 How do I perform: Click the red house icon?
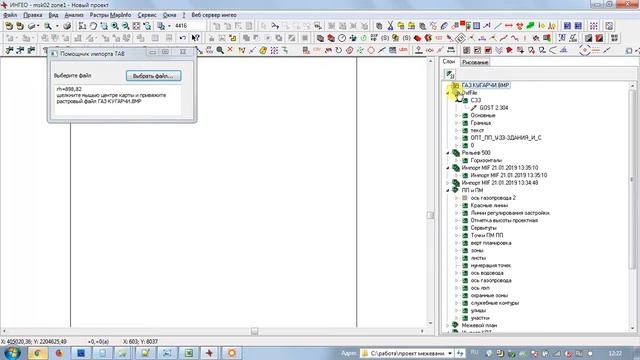point(417,38)
